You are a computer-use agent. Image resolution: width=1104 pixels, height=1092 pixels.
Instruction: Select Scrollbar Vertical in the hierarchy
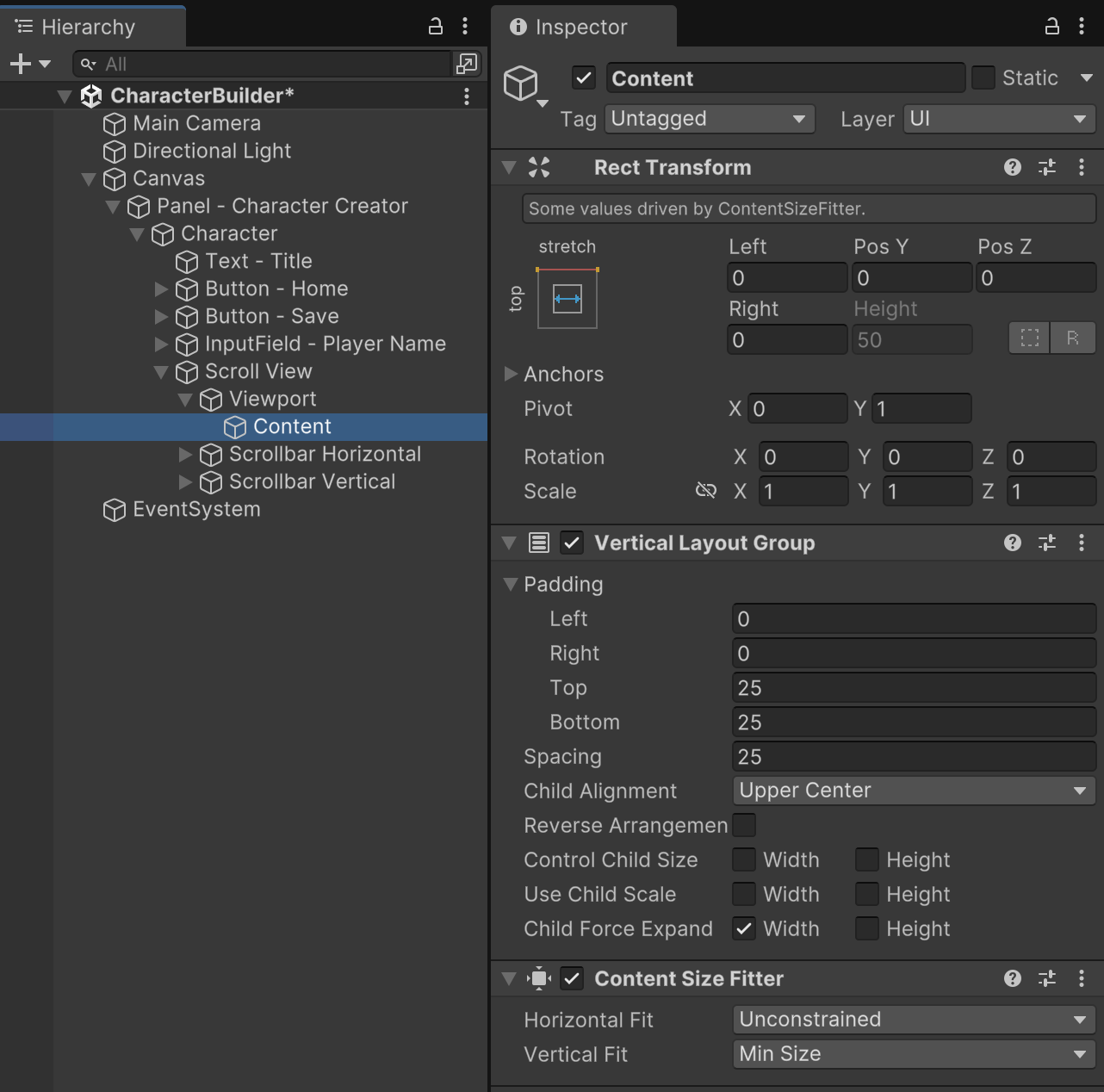[312, 481]
